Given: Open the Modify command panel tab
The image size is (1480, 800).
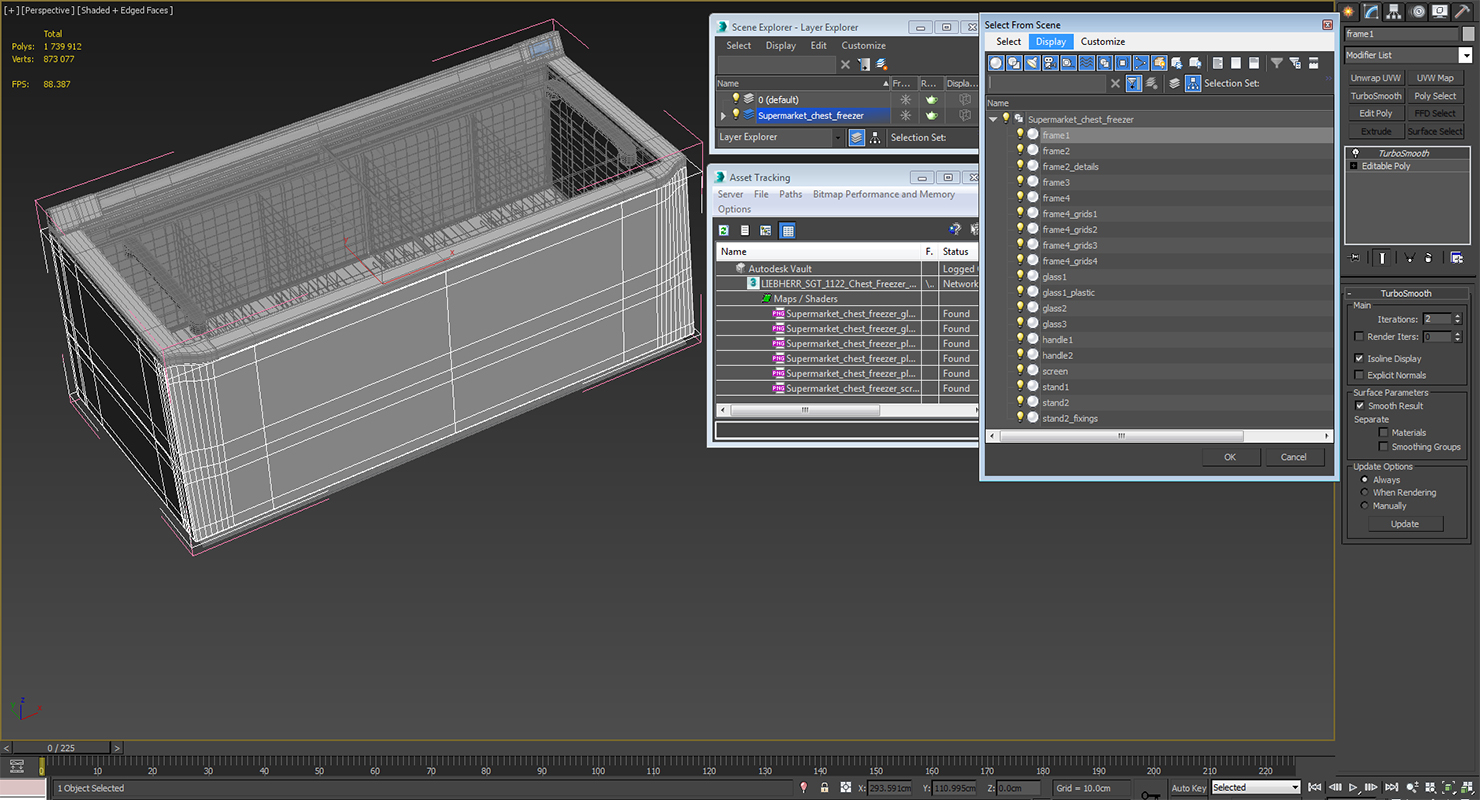Looking at the screenshot, I should pyautogui.click(x=1373, y=12).
